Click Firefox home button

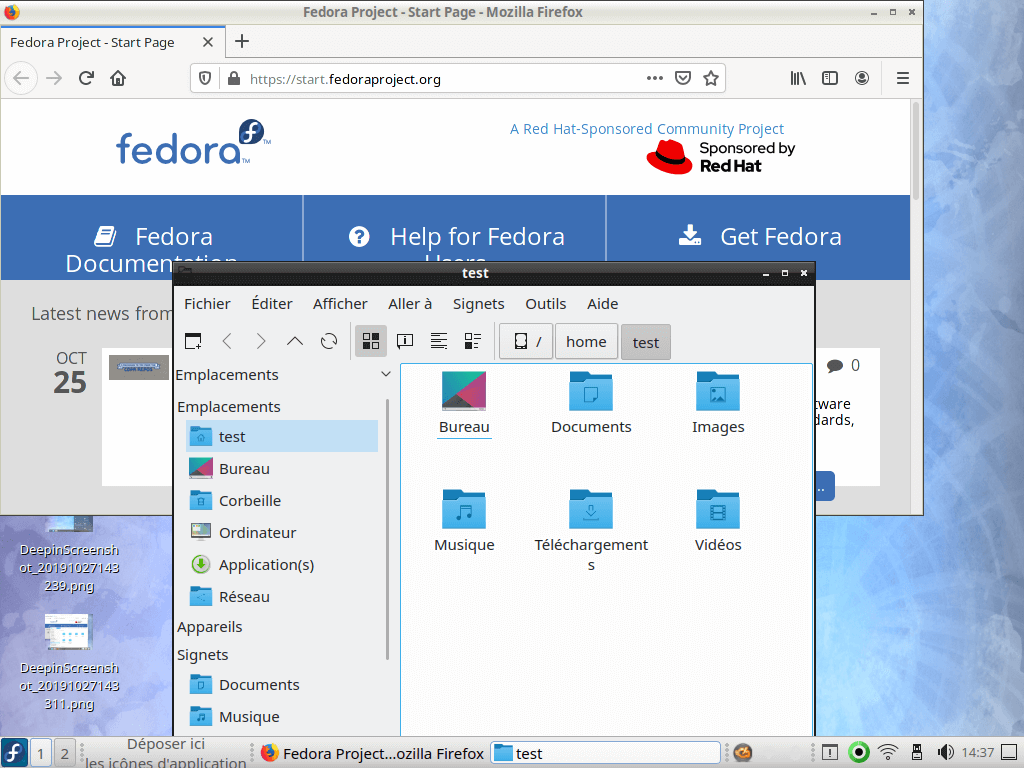(x=118, y=78)
